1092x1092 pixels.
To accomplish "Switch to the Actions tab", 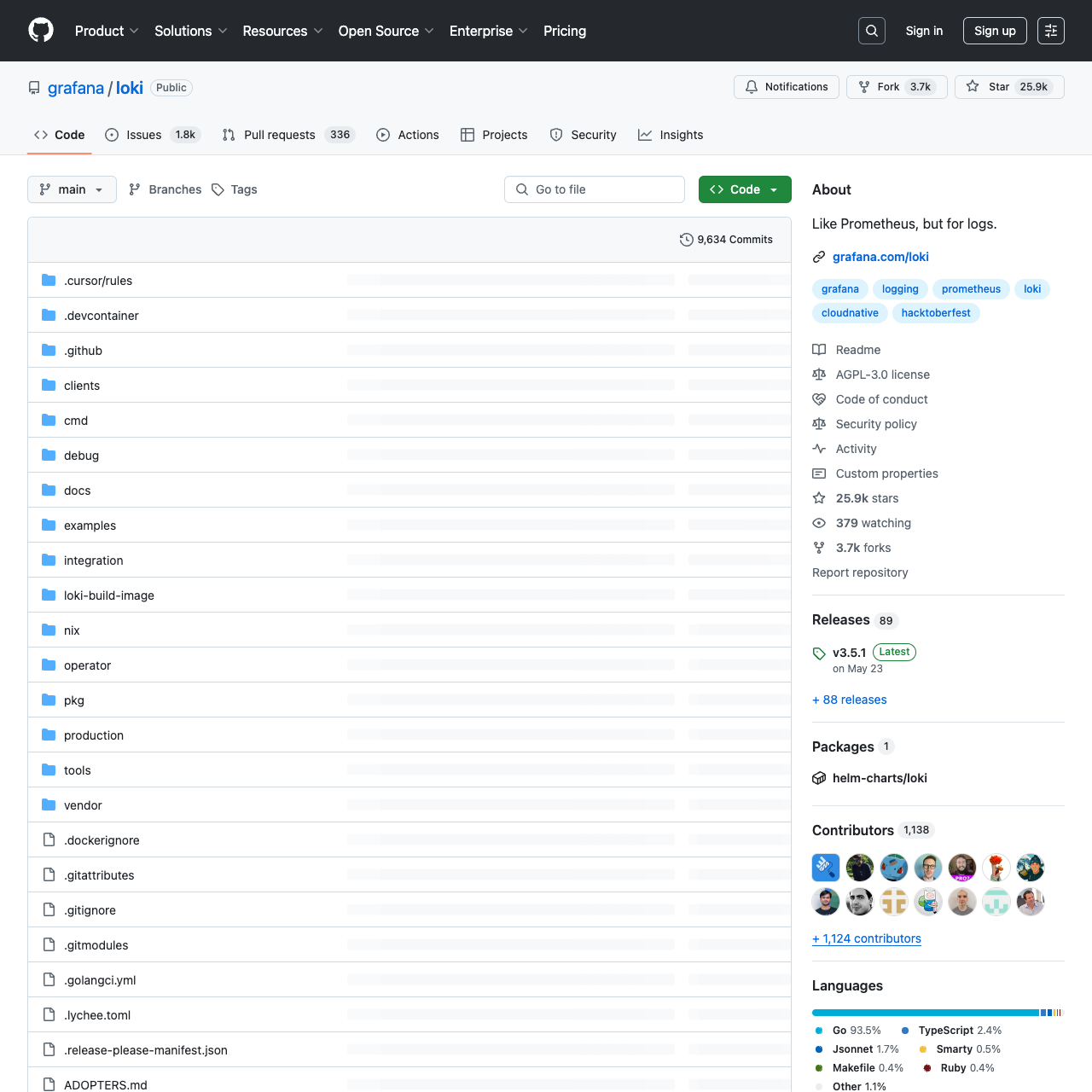I will point(408,135).
